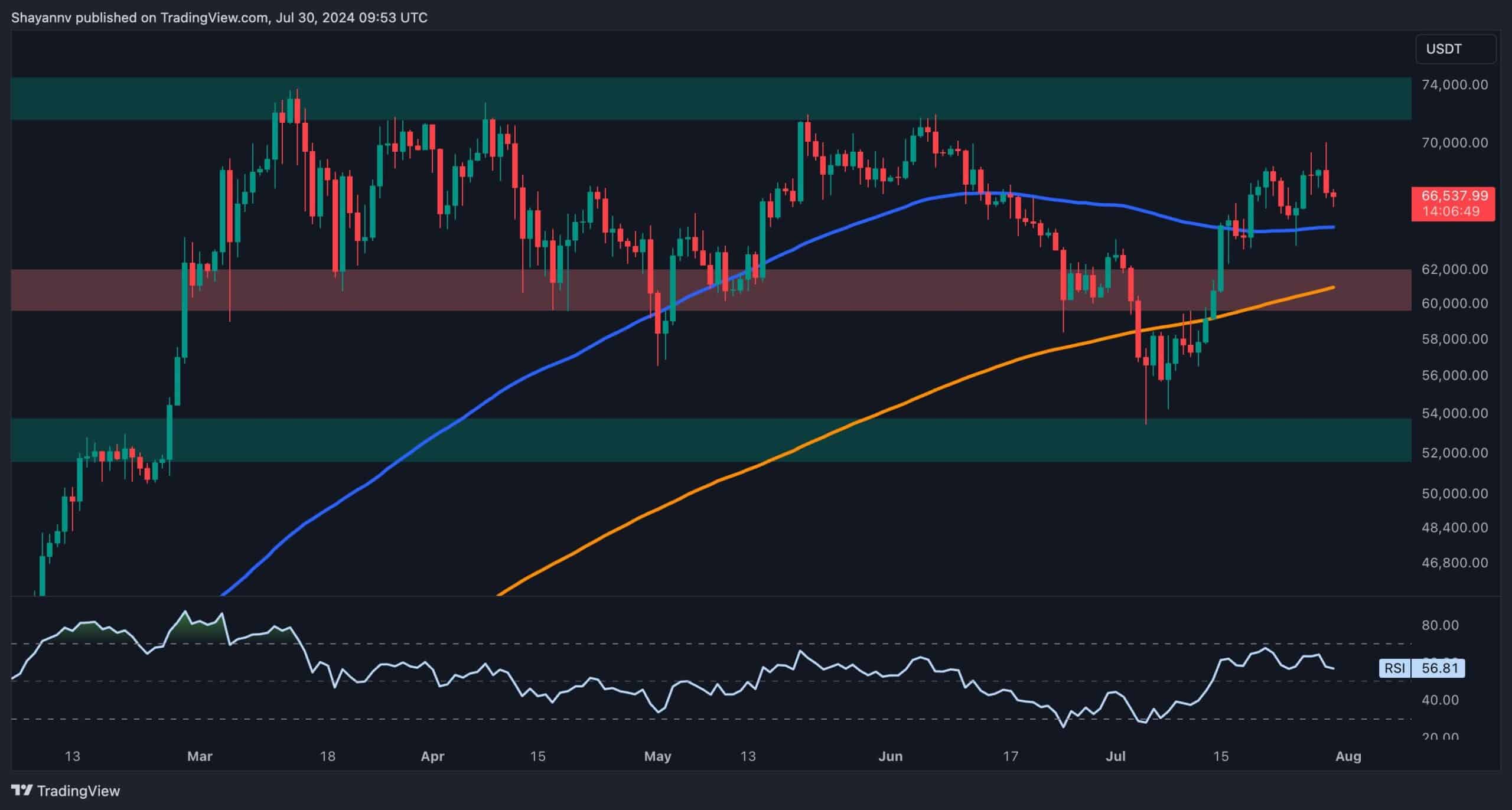Click the 74,000.00 price axis label
The height and width of the screenshot is (810, 1512).
pyautogui.click(x=1455, y=84)
